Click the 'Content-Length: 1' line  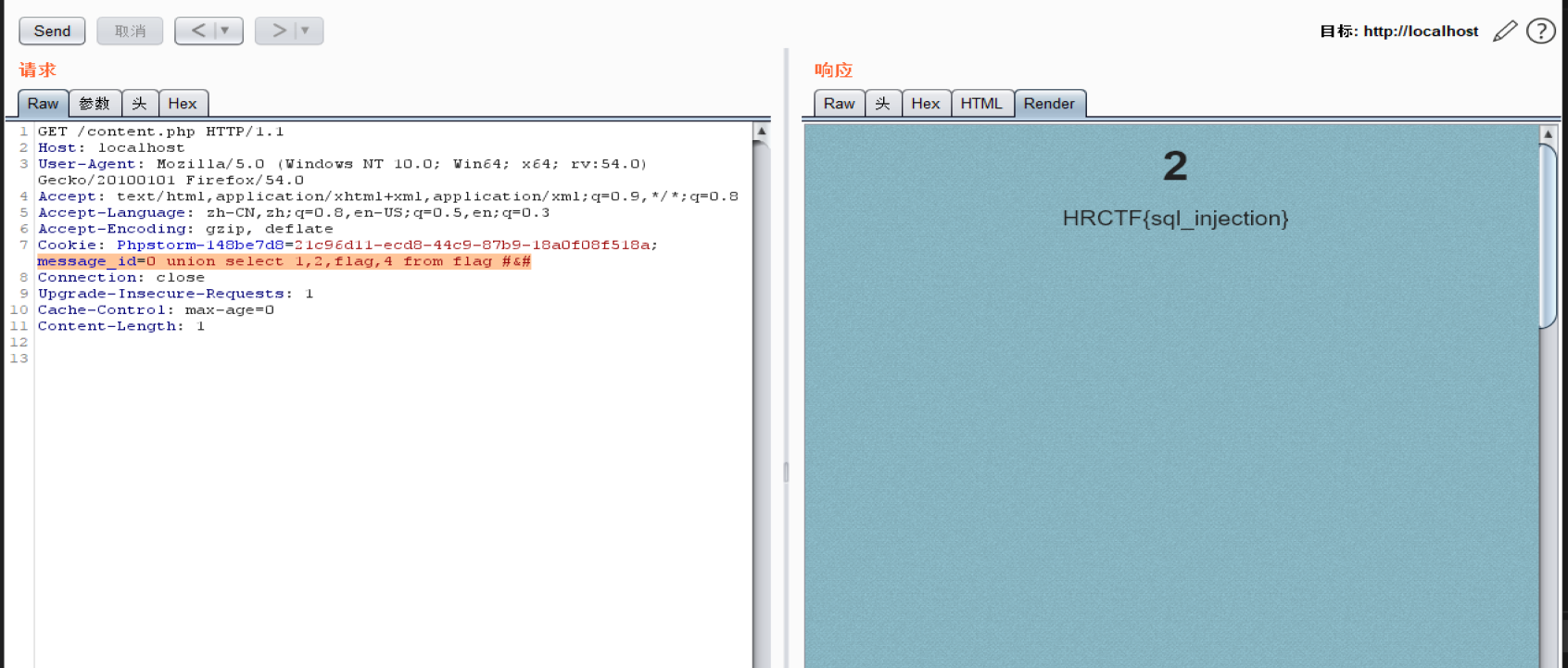[x=121, y=326]
